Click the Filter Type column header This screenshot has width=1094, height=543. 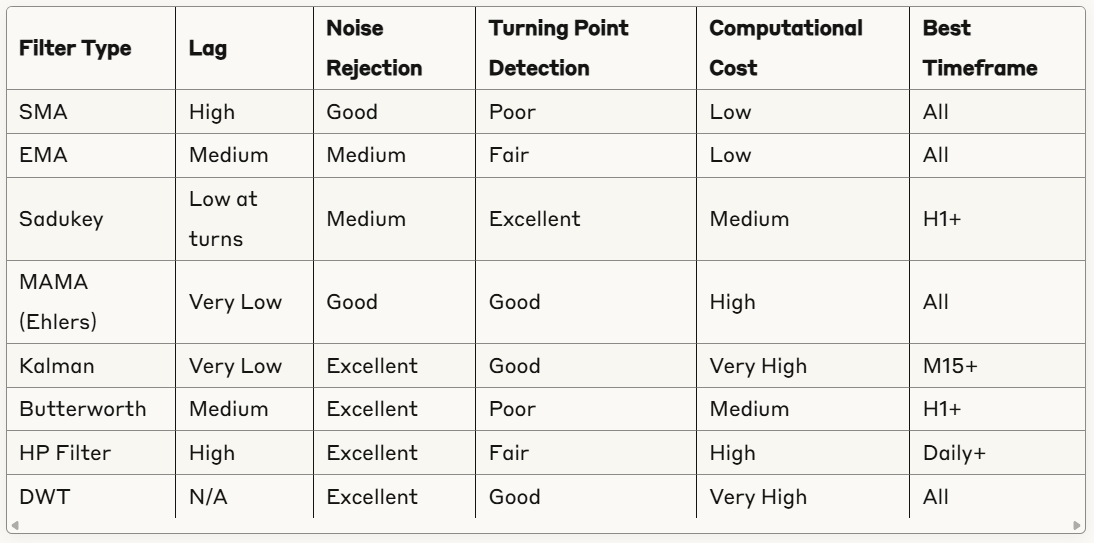point(76,48)
